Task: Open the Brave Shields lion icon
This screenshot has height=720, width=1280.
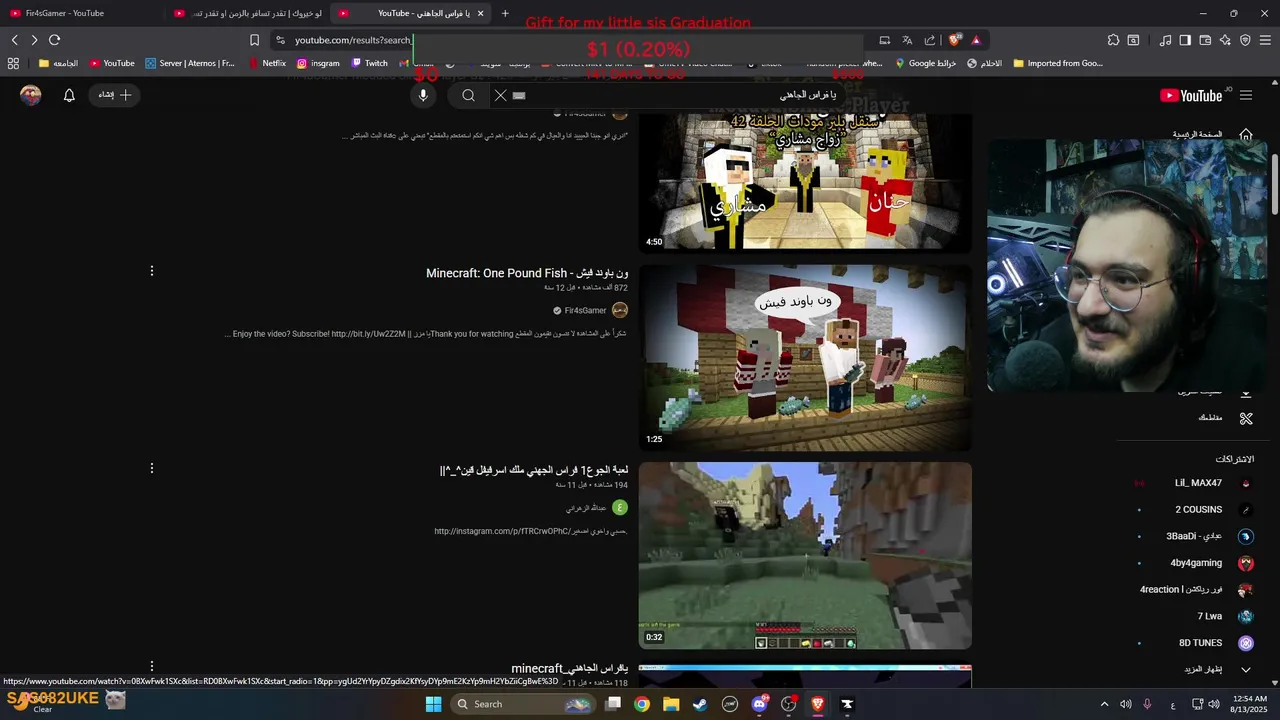Action: [955, 40]
